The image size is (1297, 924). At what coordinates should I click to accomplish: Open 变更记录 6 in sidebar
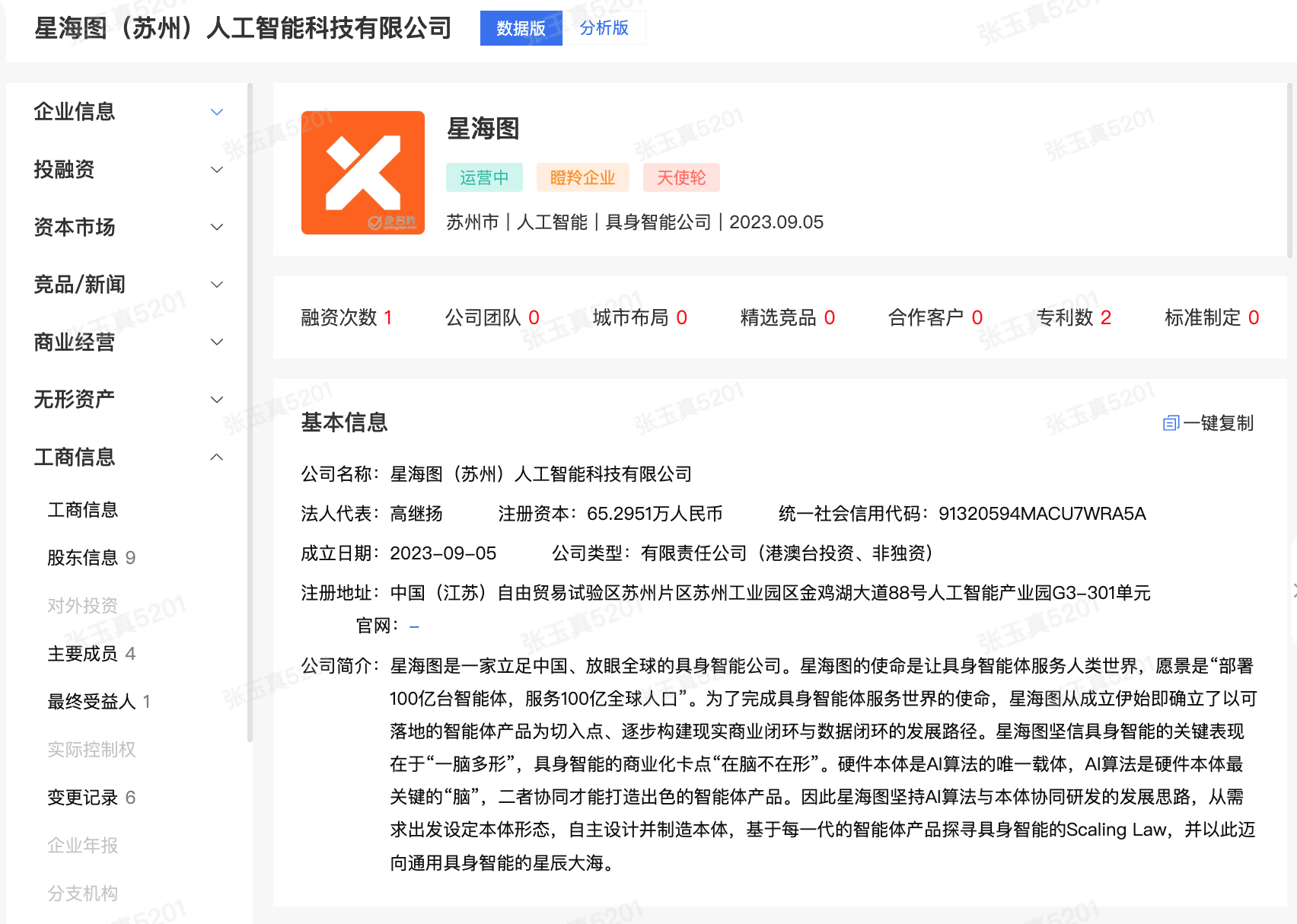pos(91,798)
